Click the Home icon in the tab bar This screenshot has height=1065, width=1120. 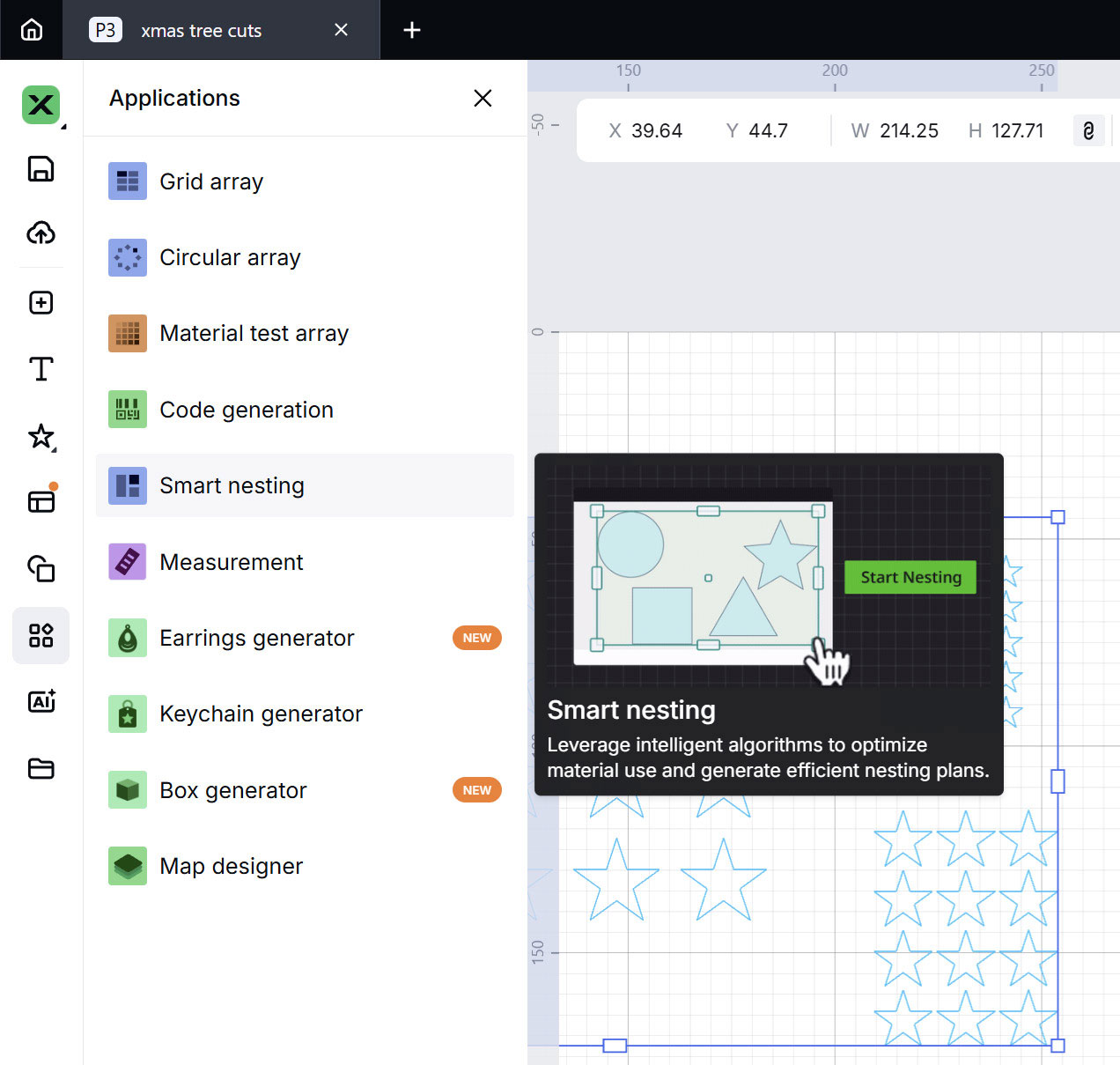pos(32,30)
